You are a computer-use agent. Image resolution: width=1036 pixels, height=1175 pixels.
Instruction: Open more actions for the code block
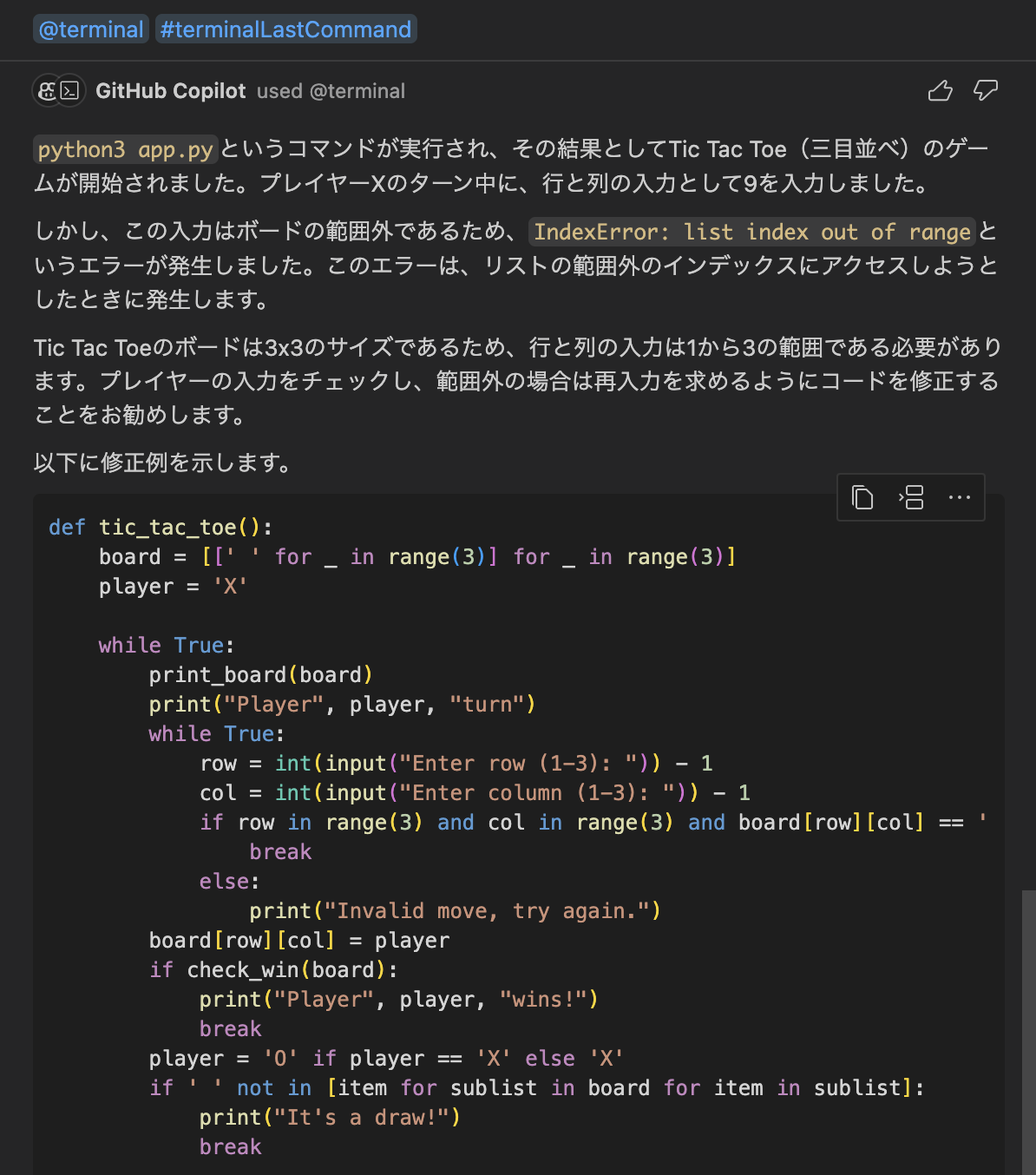pyautogui.click(x=959, y=496)
